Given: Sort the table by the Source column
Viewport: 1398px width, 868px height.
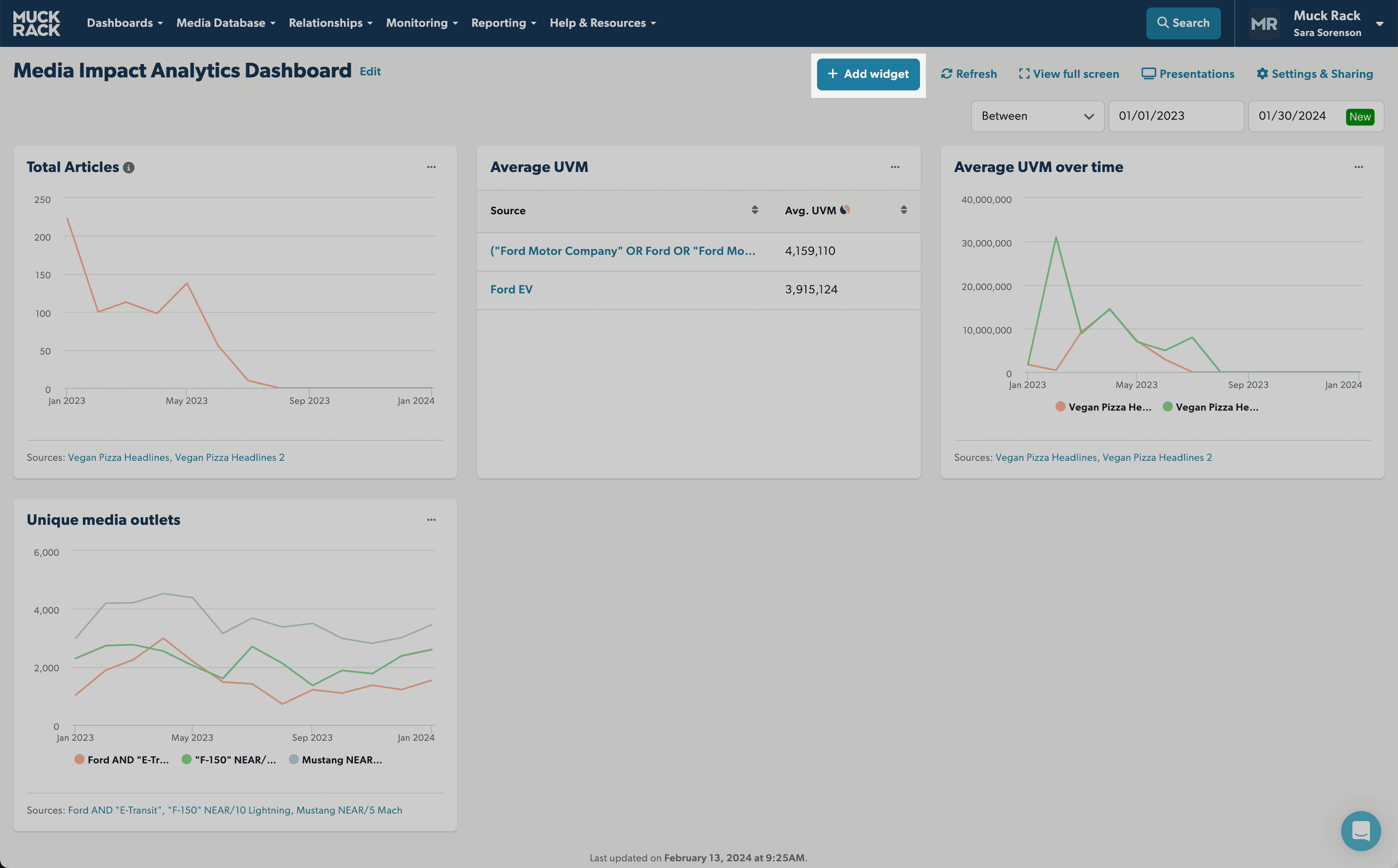Looking at the screenshot, I should [x=754, y=210].
